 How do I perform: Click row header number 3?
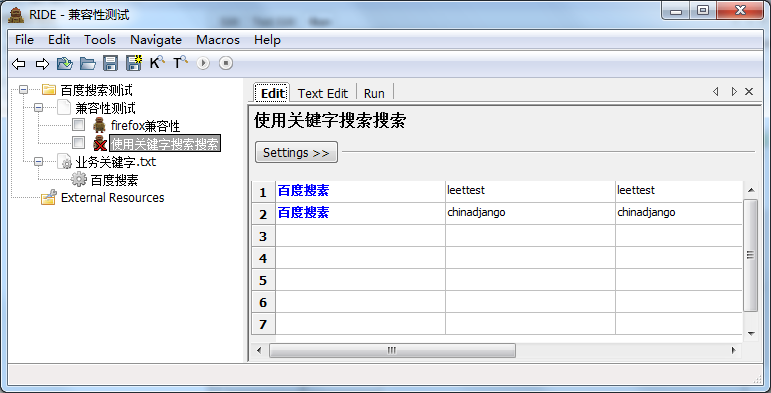263,236
